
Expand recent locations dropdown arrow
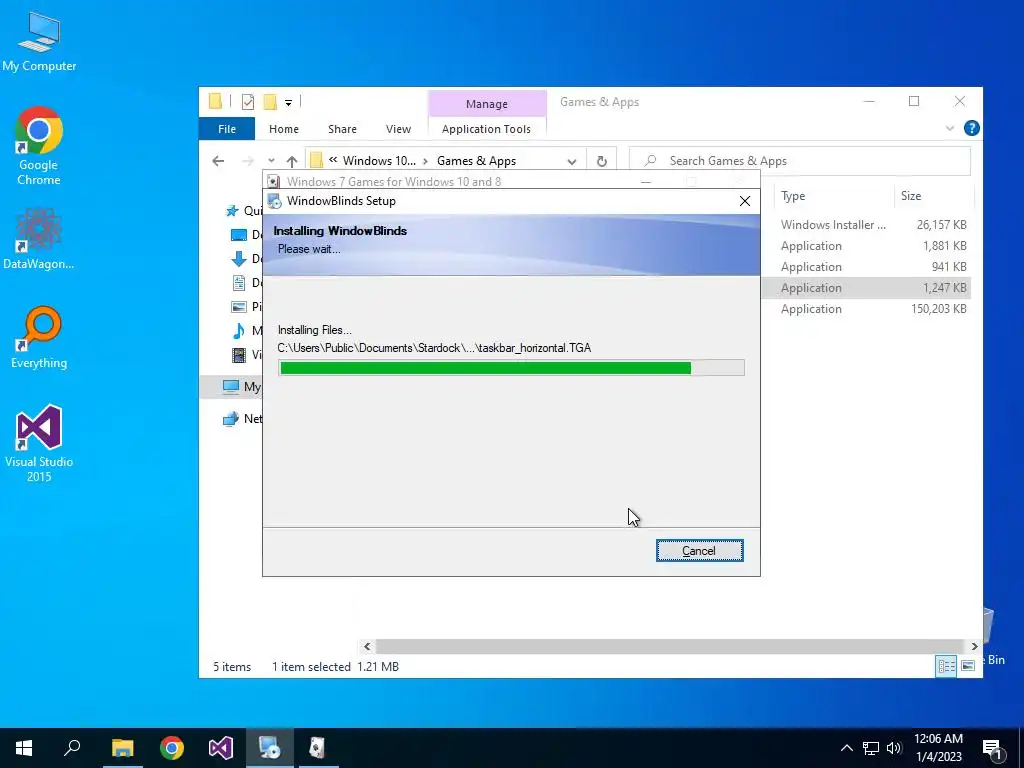[x=271, y=161]
